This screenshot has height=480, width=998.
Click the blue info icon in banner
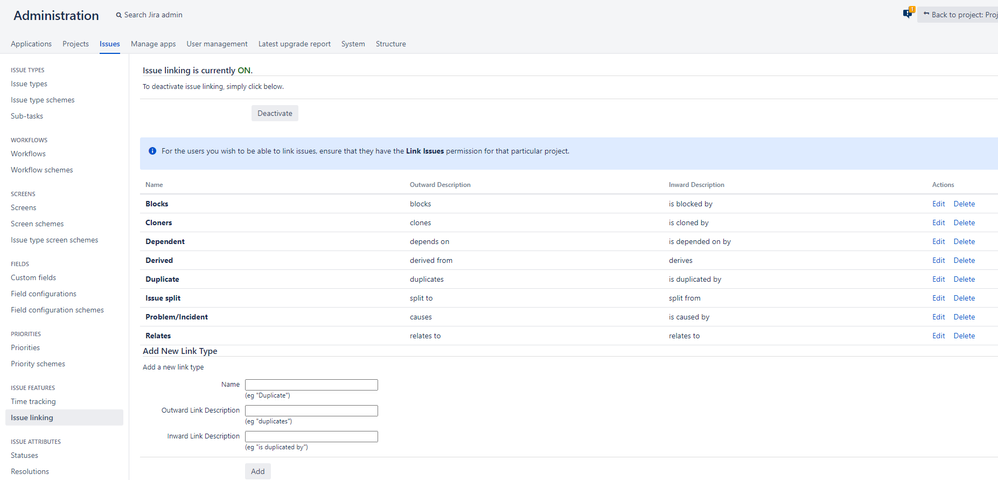152,152
